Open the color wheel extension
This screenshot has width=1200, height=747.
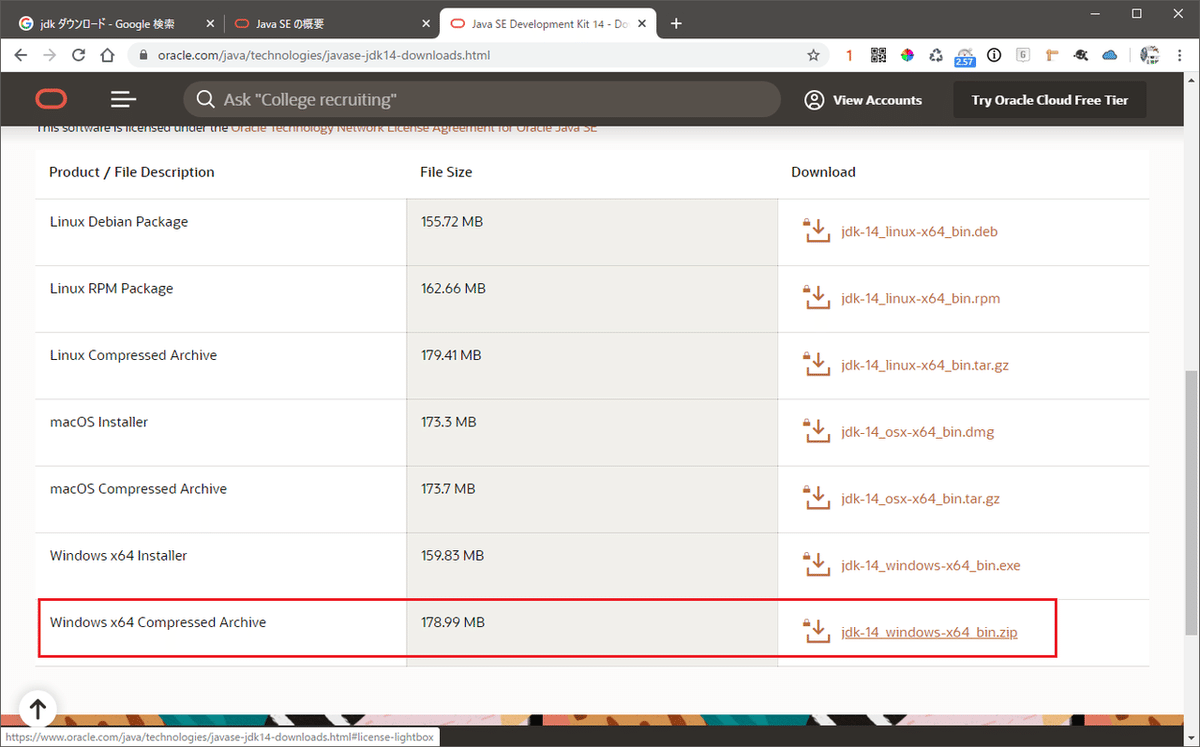click(x=907, y=55)
